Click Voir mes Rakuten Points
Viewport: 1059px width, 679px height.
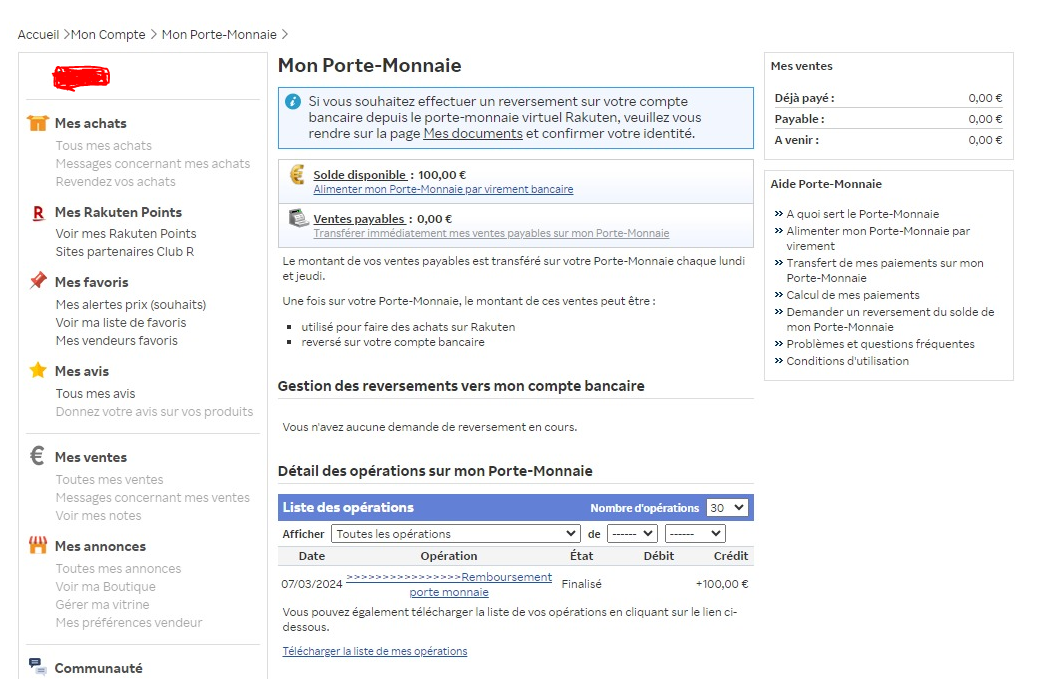pos(126,234)
